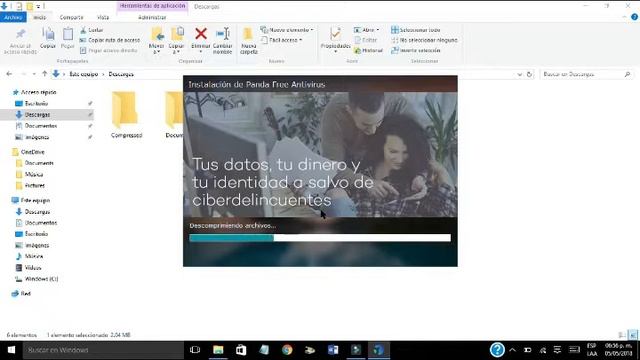
Task: Click the Propiedades icon
Action: (336, 34)
